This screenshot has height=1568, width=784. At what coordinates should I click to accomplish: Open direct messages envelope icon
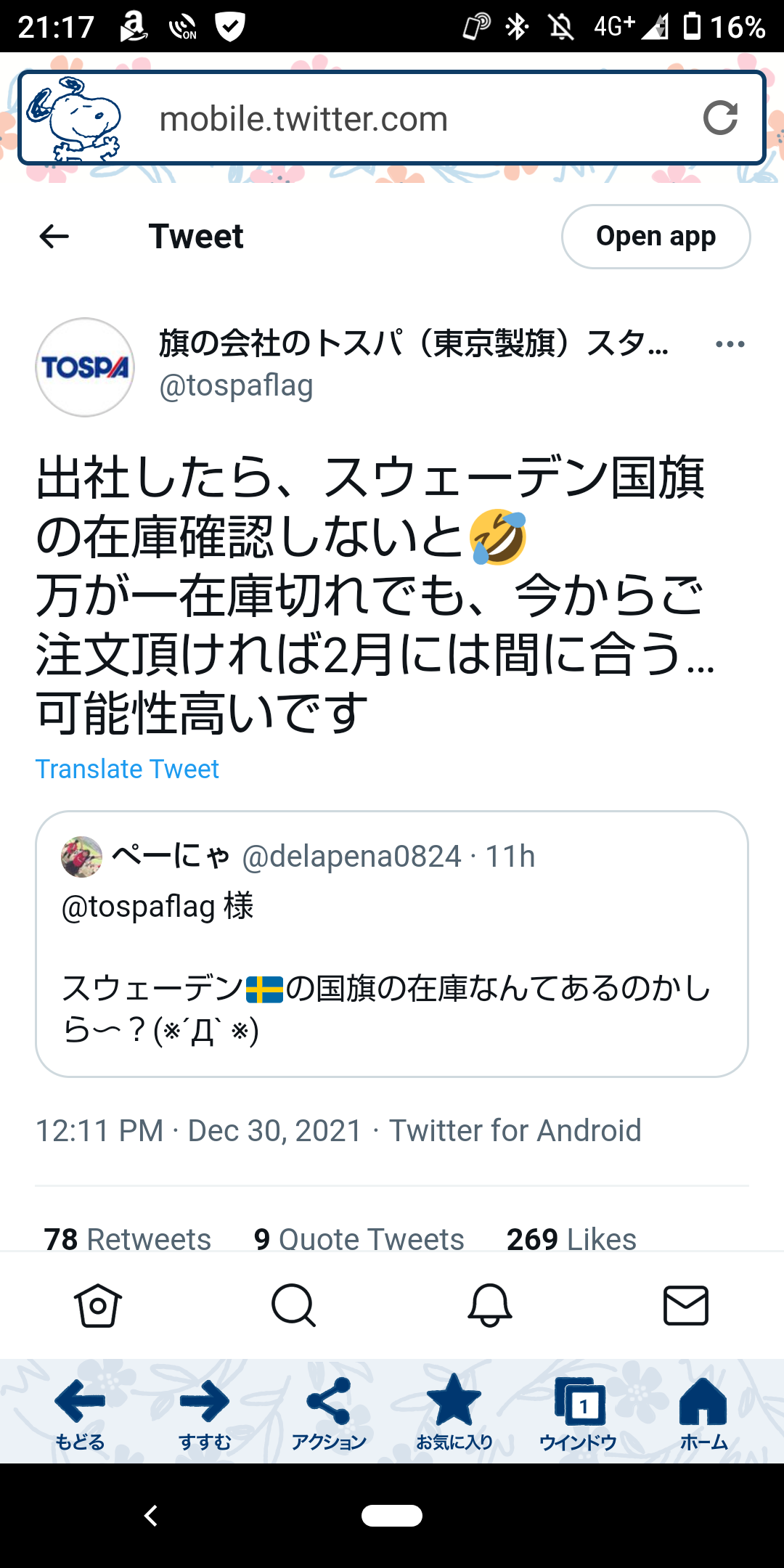(685, 1305)
